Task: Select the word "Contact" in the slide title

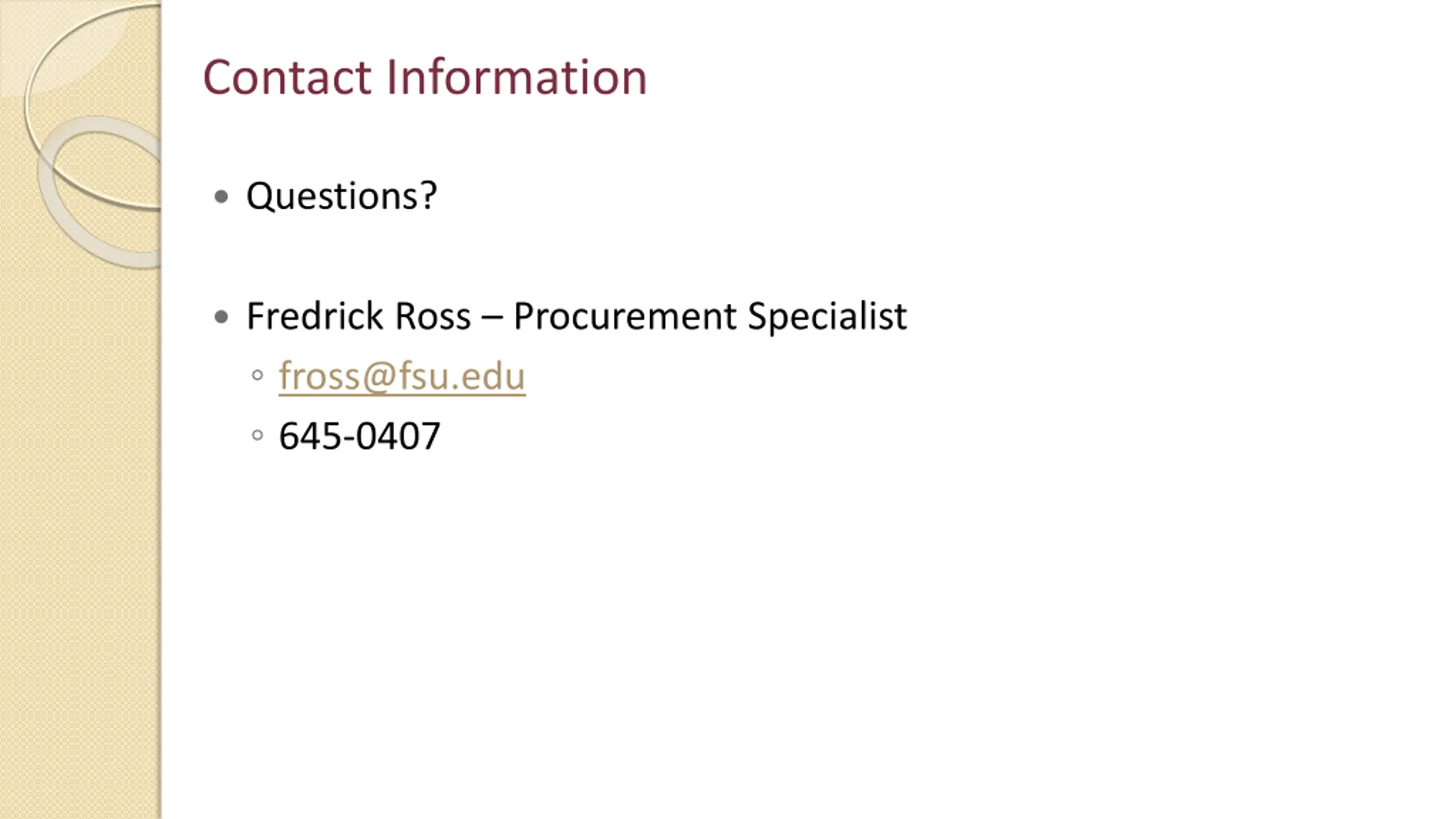Action: click(x=287, y=77)
